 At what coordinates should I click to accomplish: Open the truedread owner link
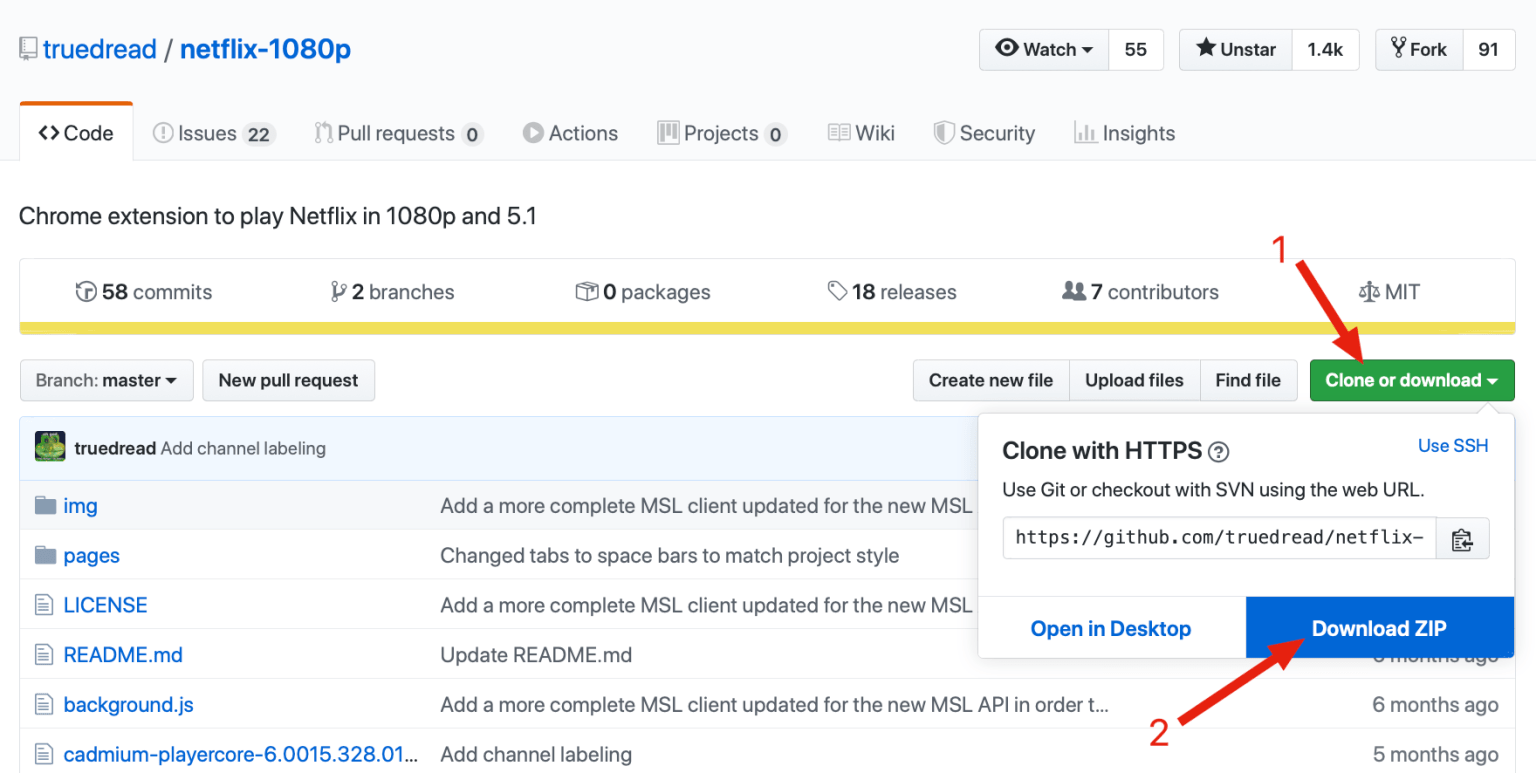(100, 49)
